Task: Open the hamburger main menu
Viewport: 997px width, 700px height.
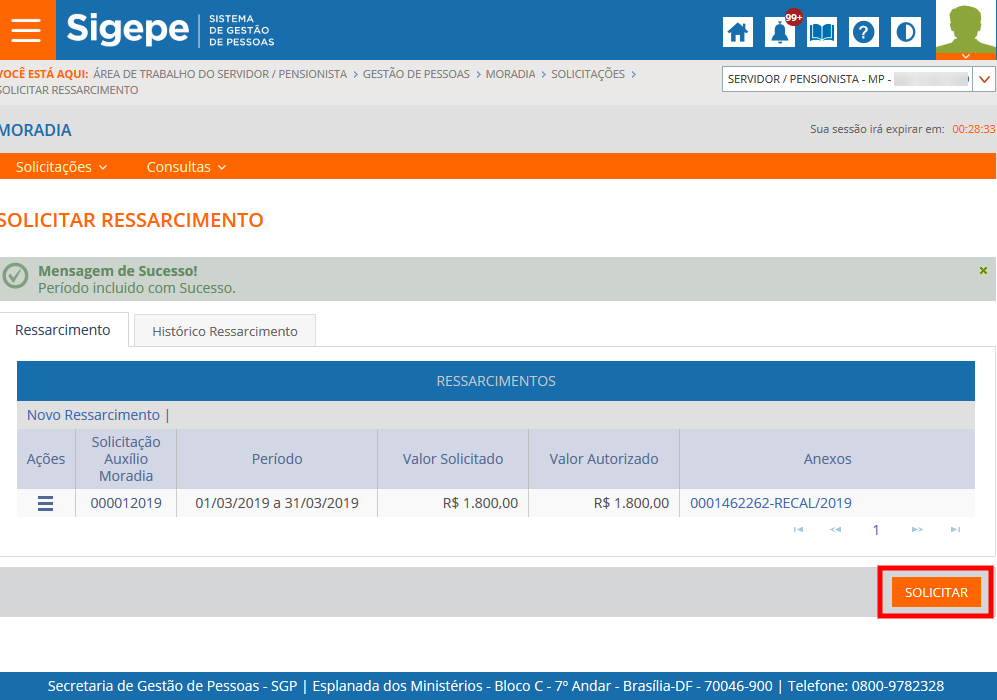Action: (x=26, y=30)
